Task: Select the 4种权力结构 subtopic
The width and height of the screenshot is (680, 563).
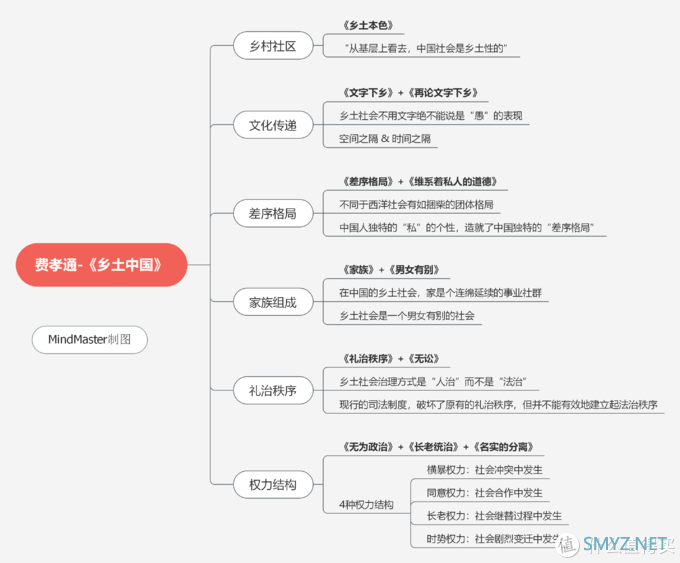Action: pos(366,504)
